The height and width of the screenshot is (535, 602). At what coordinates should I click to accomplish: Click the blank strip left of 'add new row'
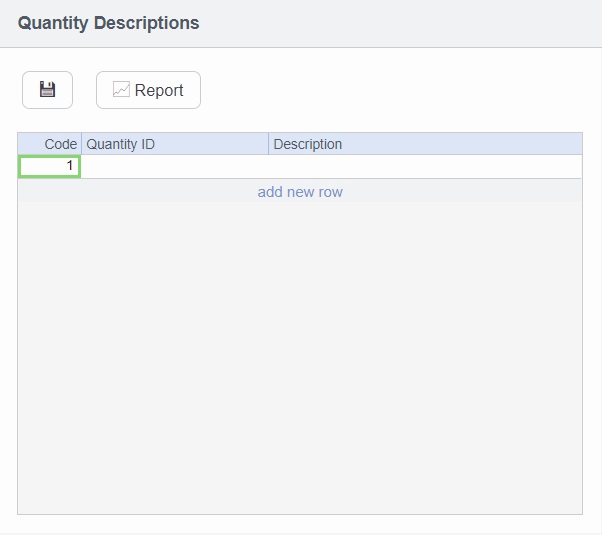pos(130,192)
